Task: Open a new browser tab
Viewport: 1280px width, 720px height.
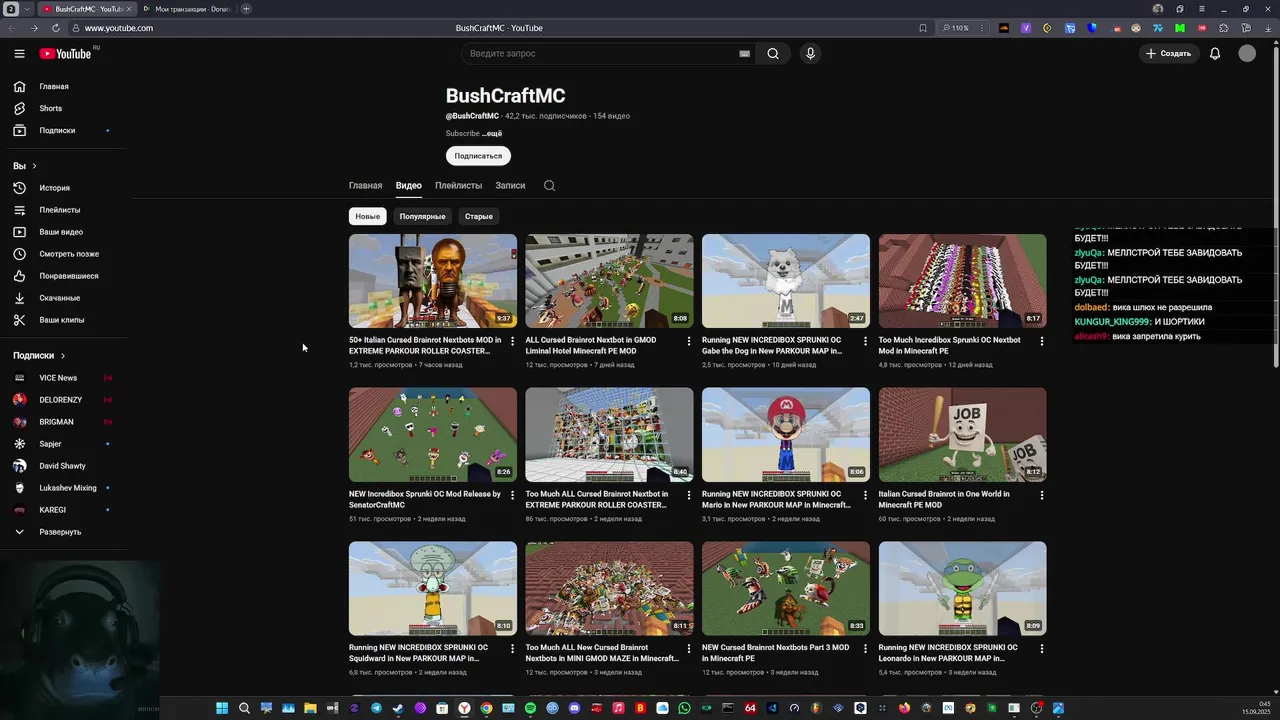Action: pos(246,9)
